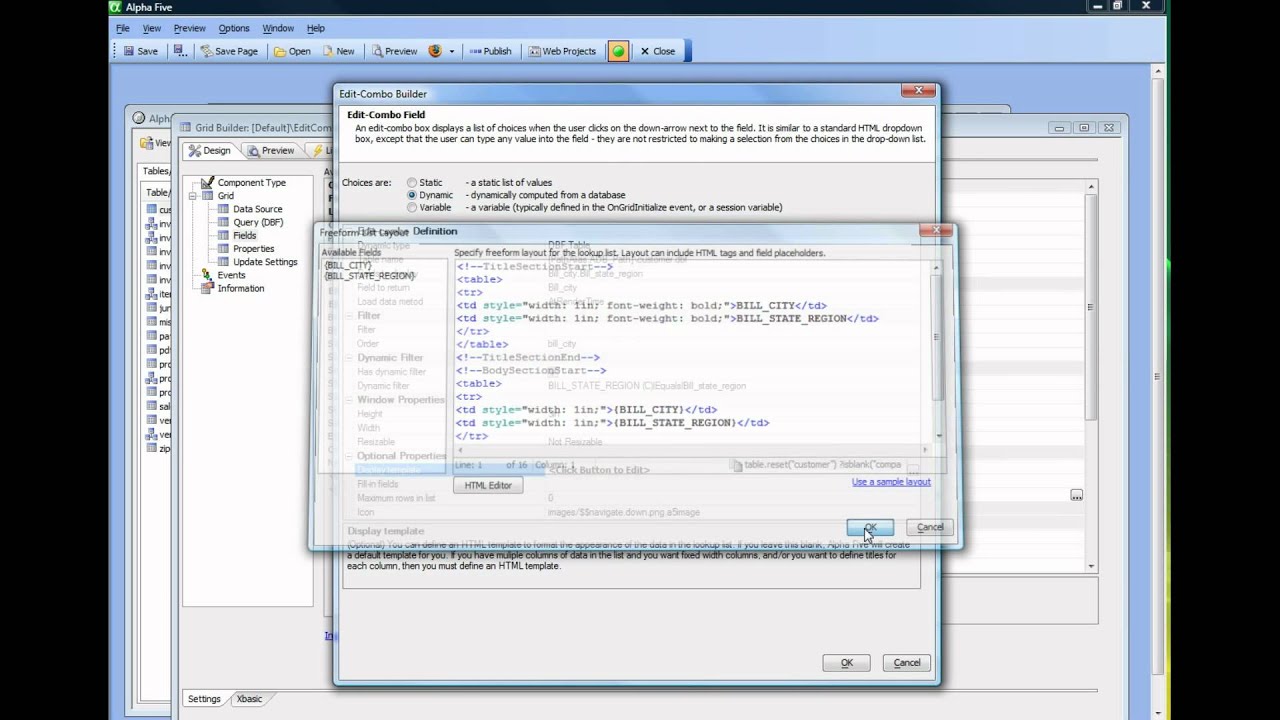Open the browser selection dropdown arrow
Image resolution: width=1280 pixels, height=720 pixels.
tap(451, 51)
